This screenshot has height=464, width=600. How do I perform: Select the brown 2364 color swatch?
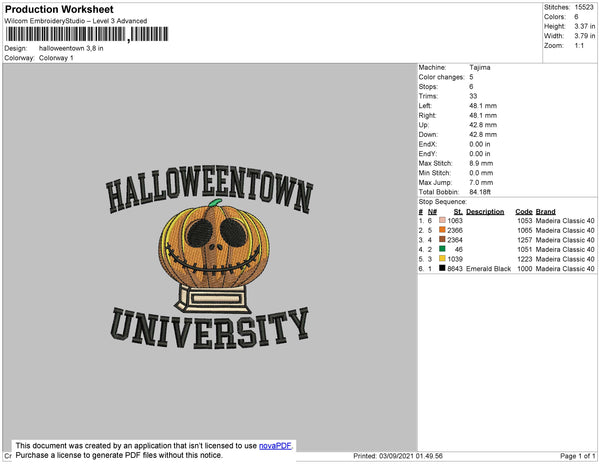[442, 239]
